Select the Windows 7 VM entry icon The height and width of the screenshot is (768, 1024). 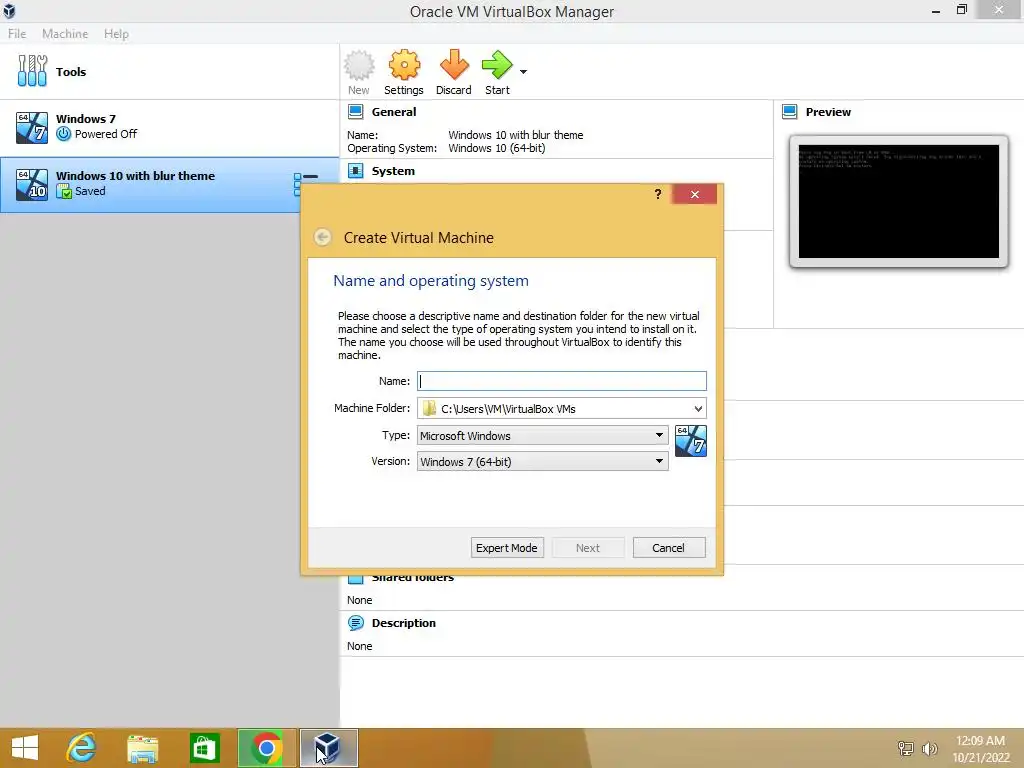point(32,127)
